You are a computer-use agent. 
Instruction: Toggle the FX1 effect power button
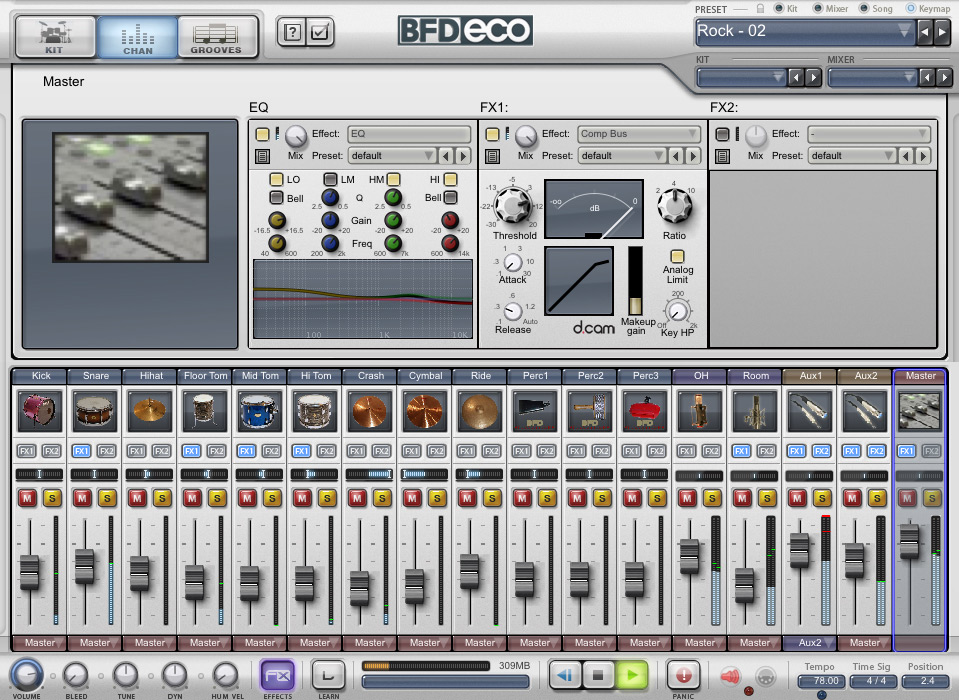click(x=492, y=134)
